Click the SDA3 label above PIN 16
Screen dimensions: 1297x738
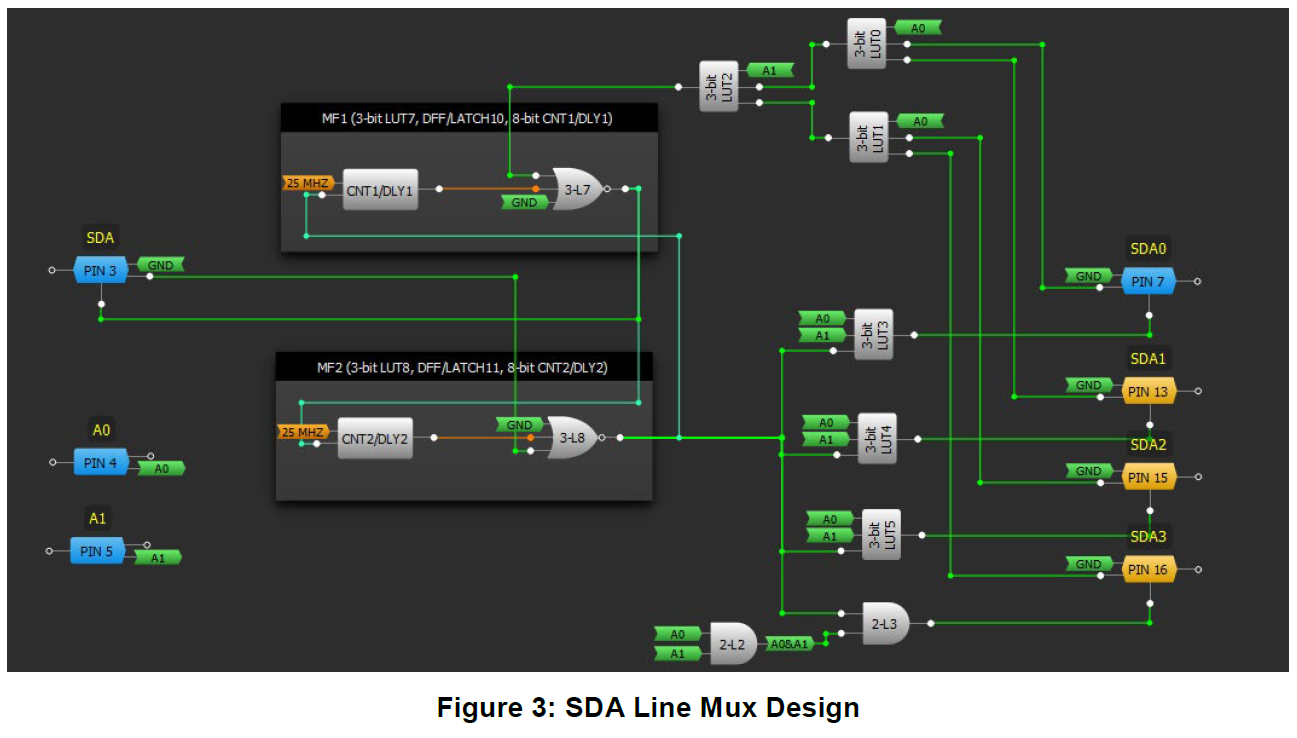pyautogui.click(x=1148, y=537)
